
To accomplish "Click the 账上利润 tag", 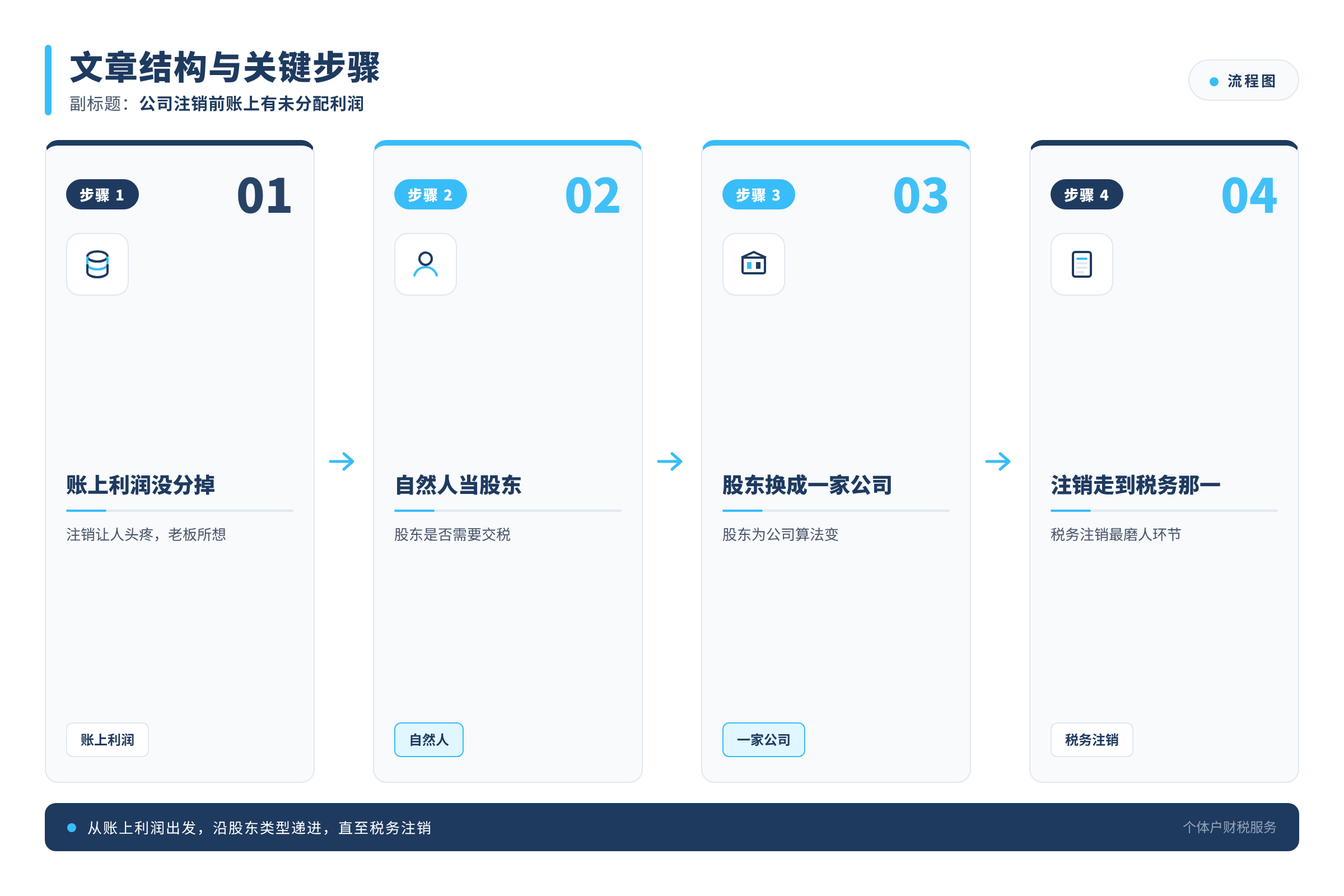I will (x=108, y=739).
